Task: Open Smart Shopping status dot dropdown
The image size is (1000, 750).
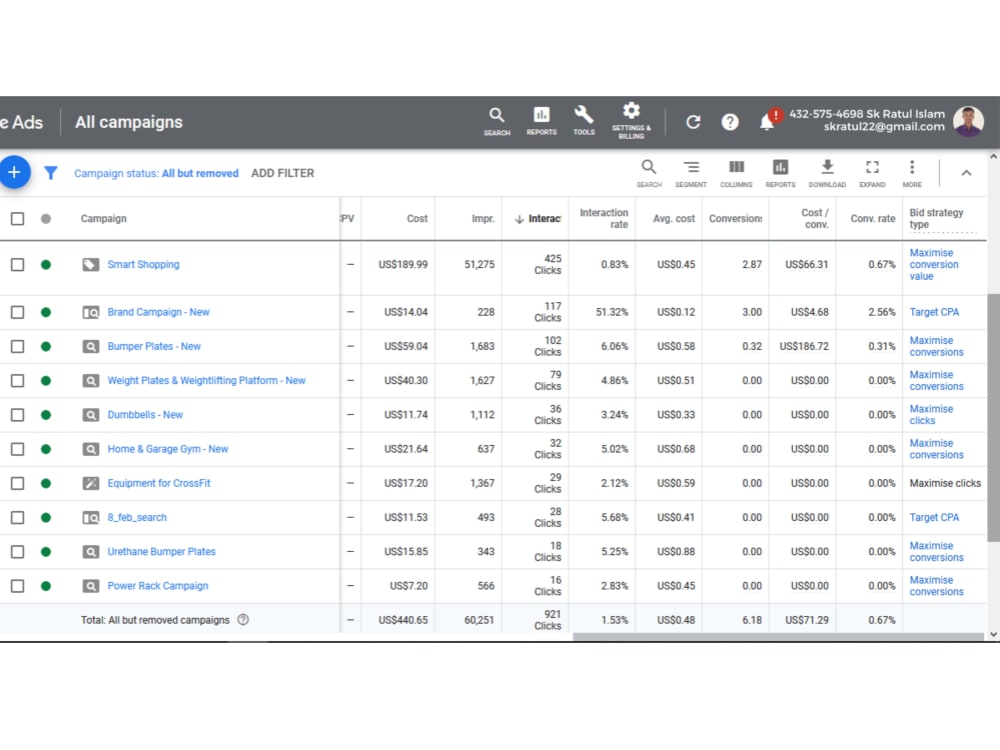Action: click(x=46, y=265)
